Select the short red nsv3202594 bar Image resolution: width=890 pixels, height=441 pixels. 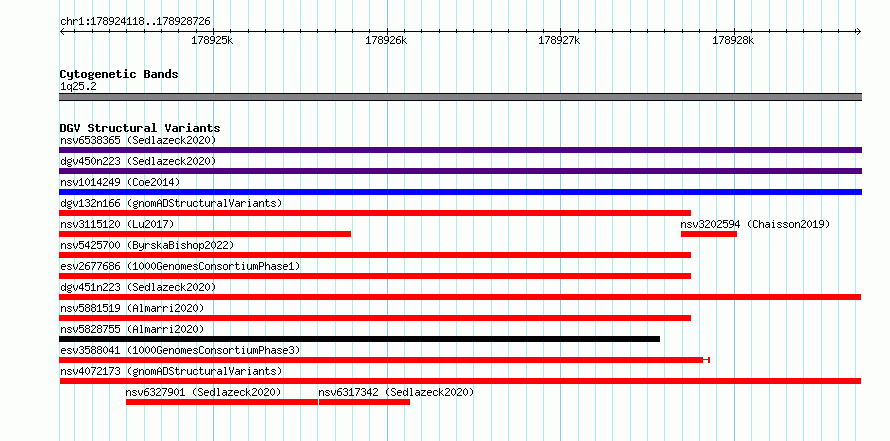click(709, 234)
